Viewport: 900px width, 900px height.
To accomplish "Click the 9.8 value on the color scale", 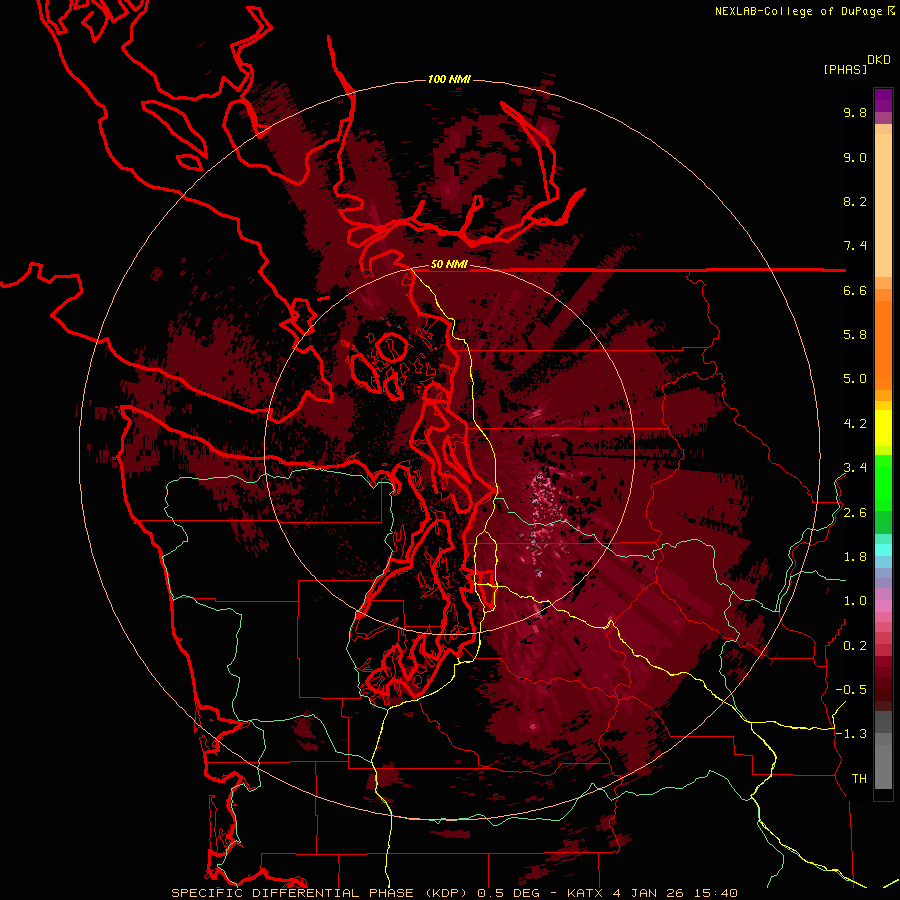I will 855,112.
